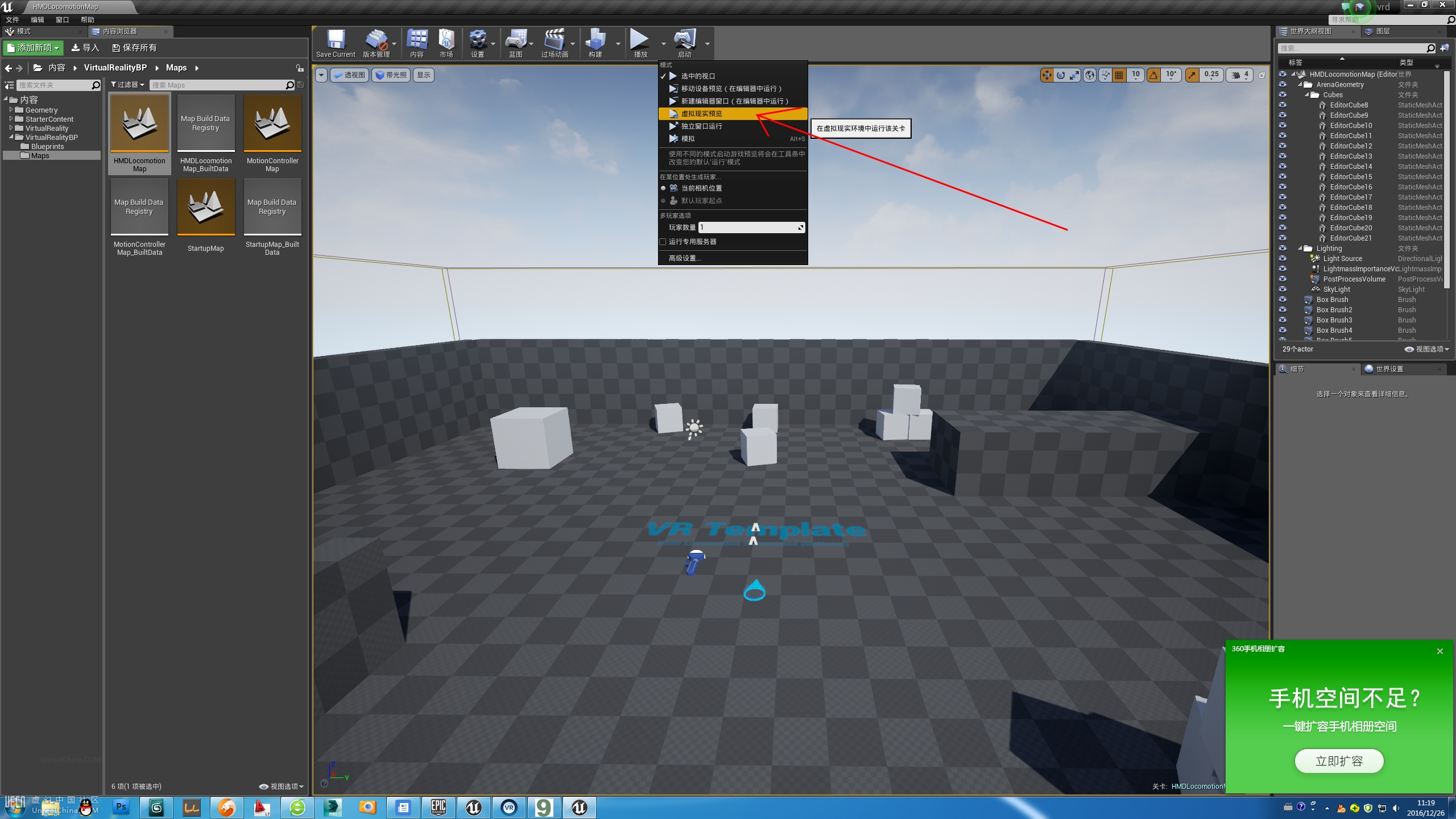Select the StartupMap thumbnail

pos(206,207)
